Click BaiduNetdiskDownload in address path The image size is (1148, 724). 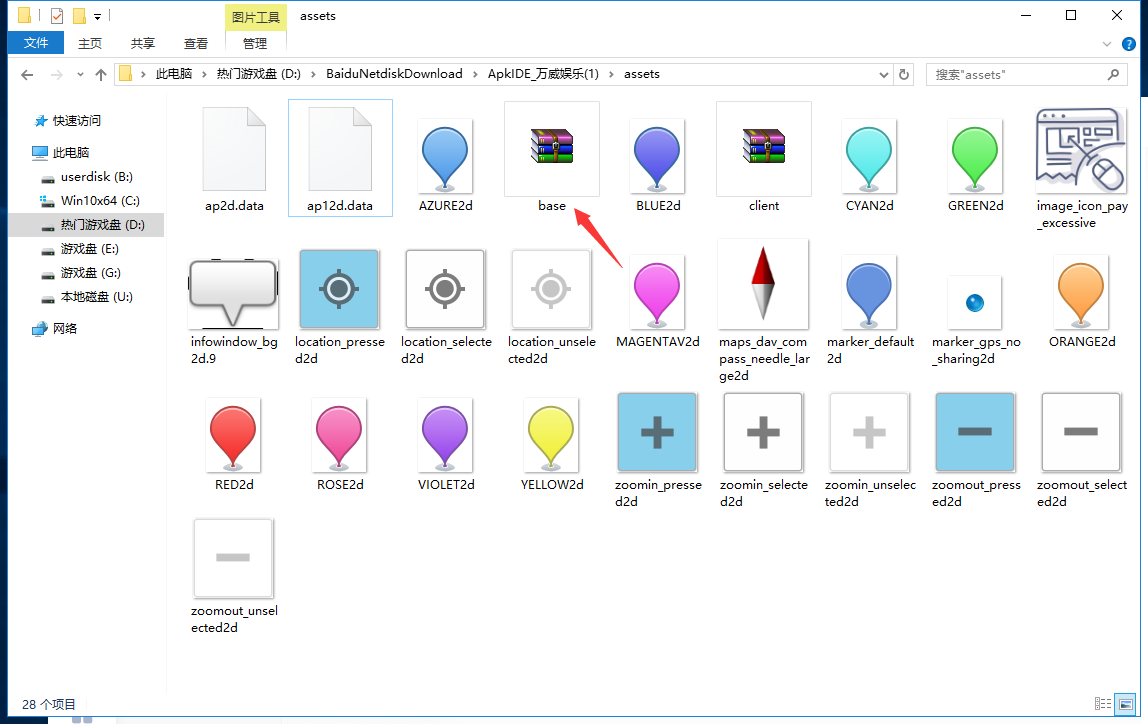pos(394,74)
